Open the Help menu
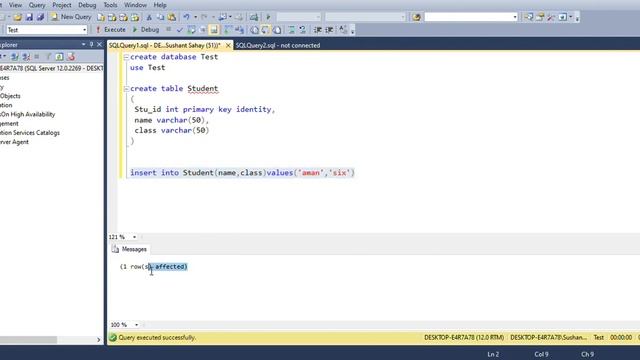Viewport: 640px width, 360px height. 160,5
